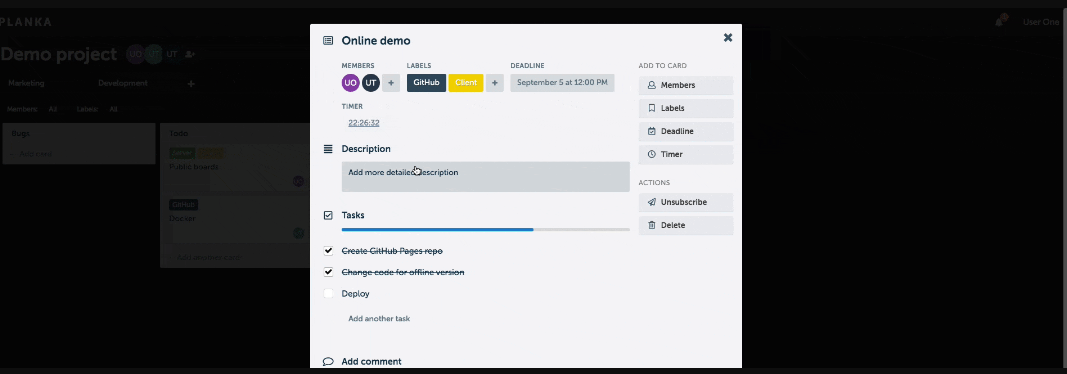Screen dimensions: 1067x374
Task: Uncheck the Create GitHub Pages repo task
Action: pos(328,251)
